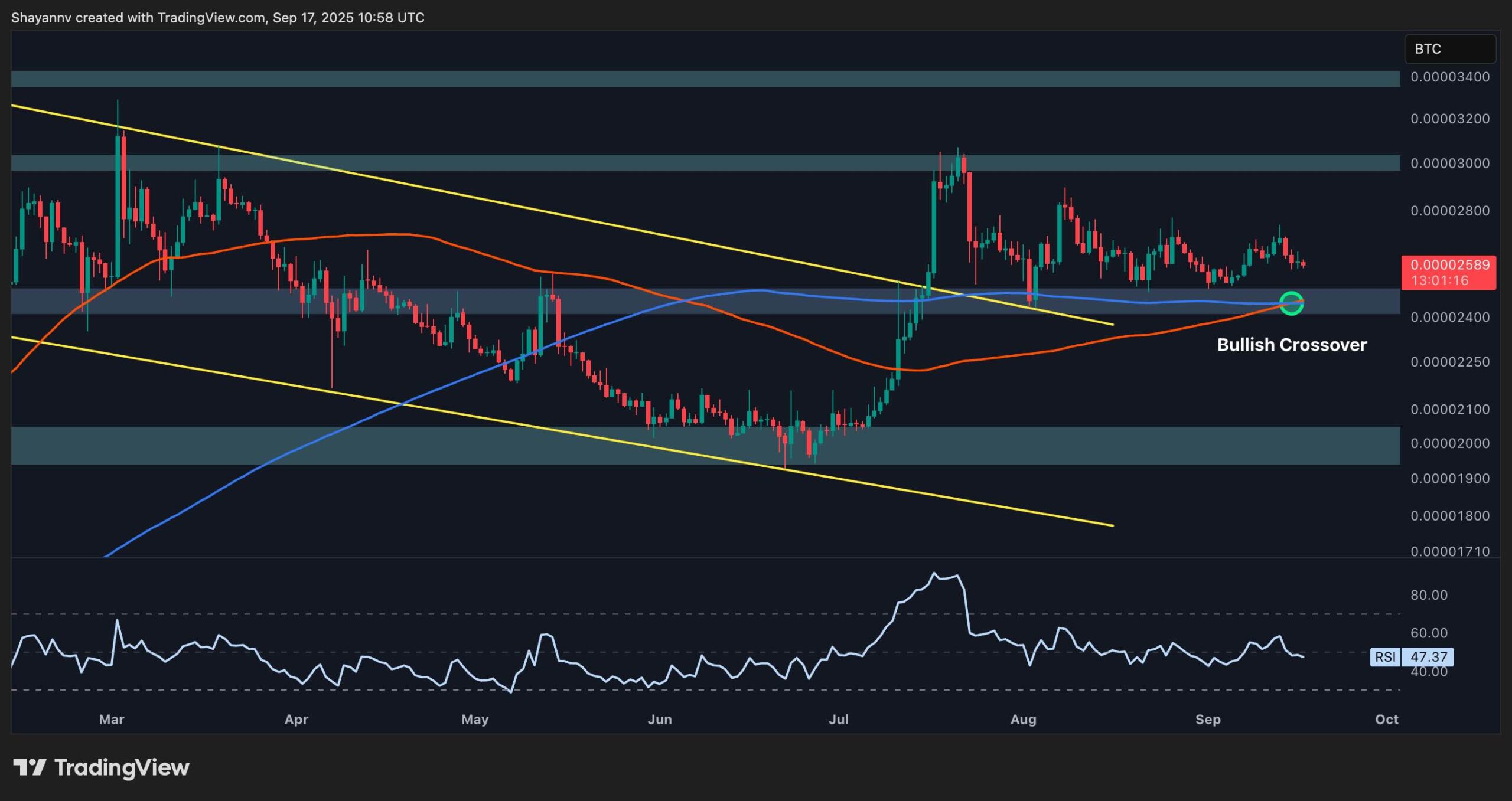The width and height of the screenshot is (1512, 801).
Task: Select the Jul label on time axis
Action: (x=839, y=719)
